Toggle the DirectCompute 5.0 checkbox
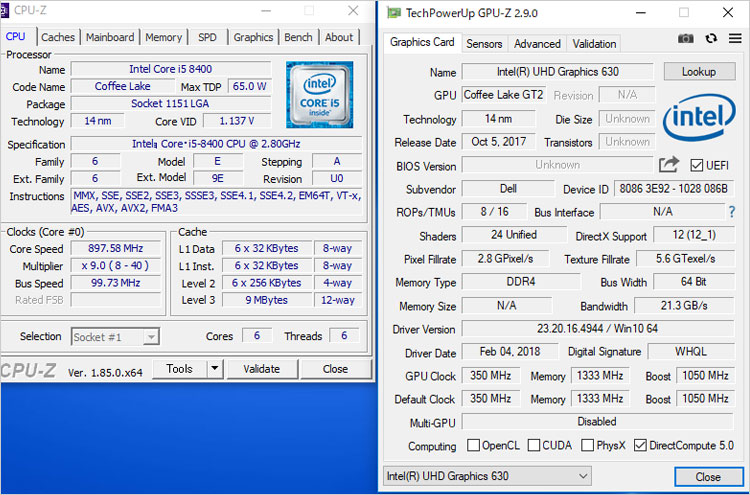 click(640, 445)
